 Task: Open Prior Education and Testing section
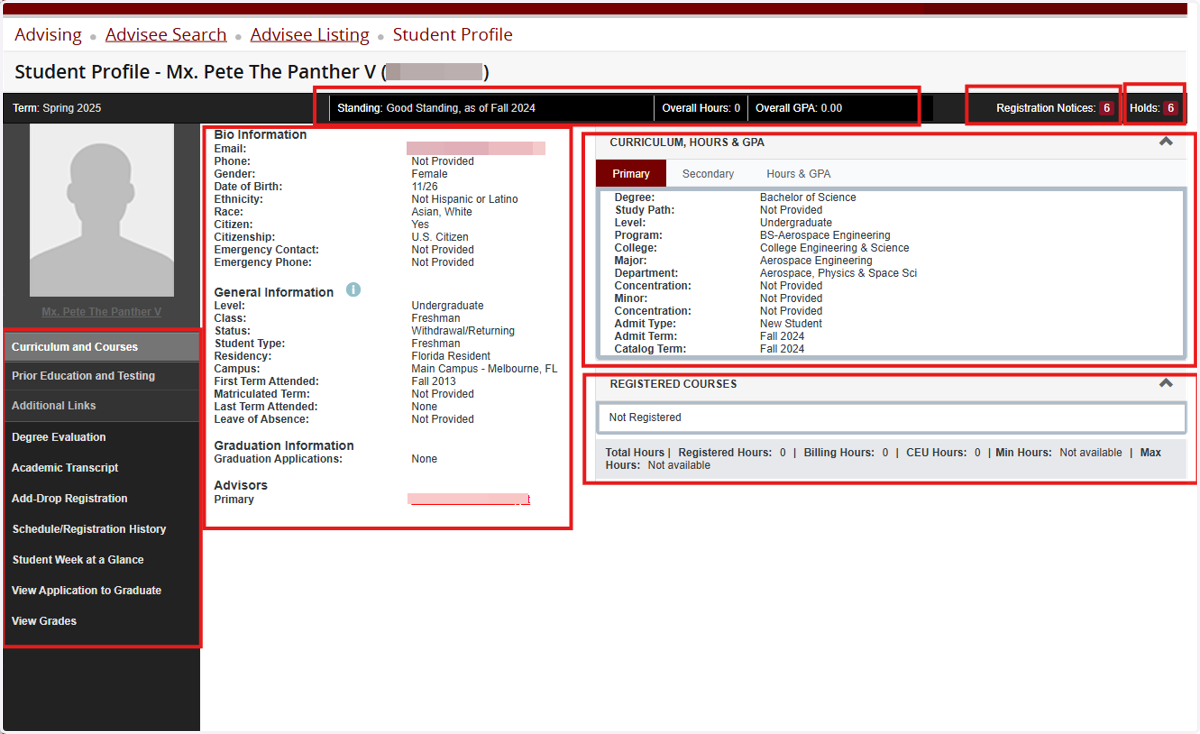pyautogui.click(x=102, y=376)
